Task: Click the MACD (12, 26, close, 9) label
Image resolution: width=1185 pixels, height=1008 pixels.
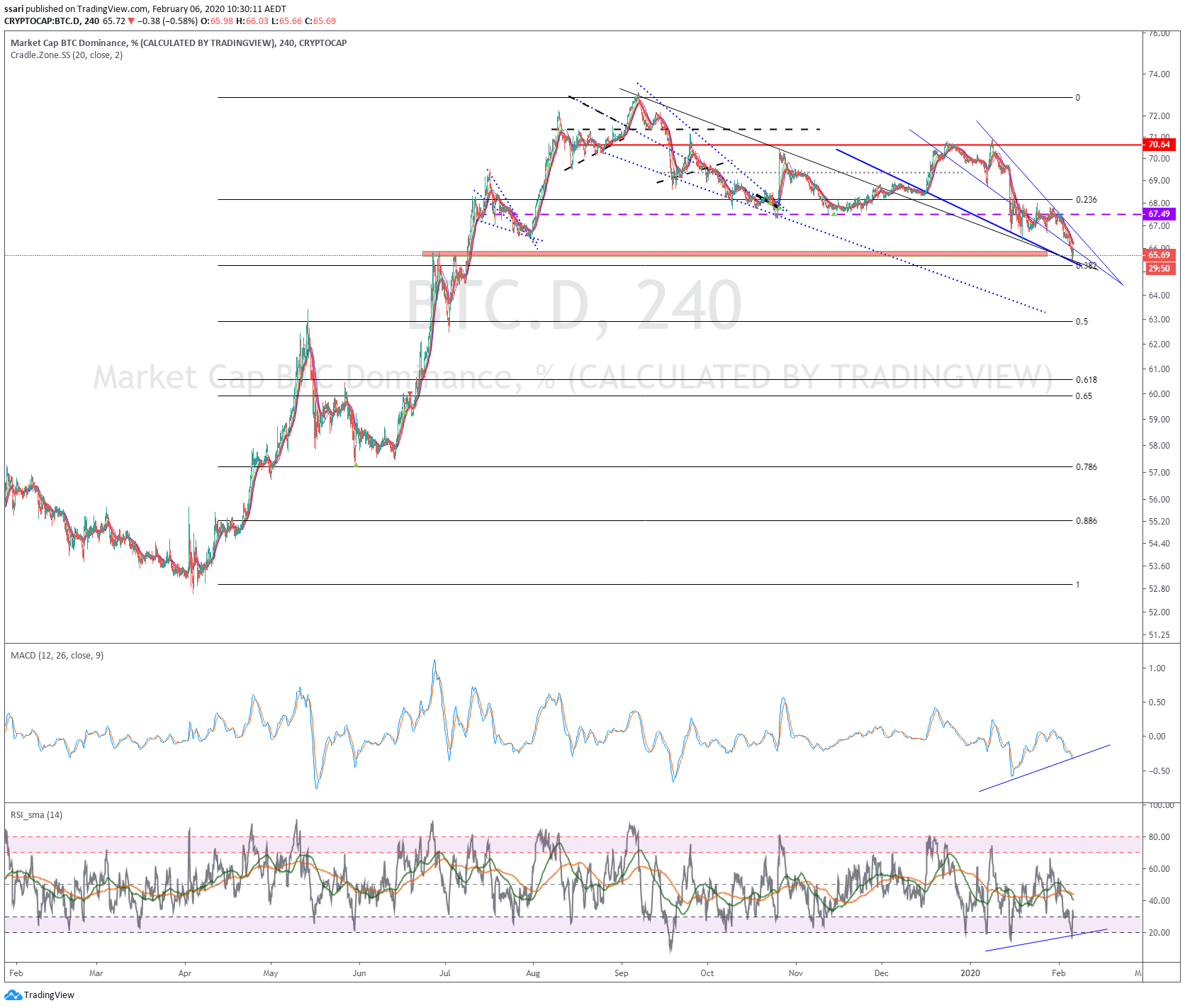Action: (57, 656)
